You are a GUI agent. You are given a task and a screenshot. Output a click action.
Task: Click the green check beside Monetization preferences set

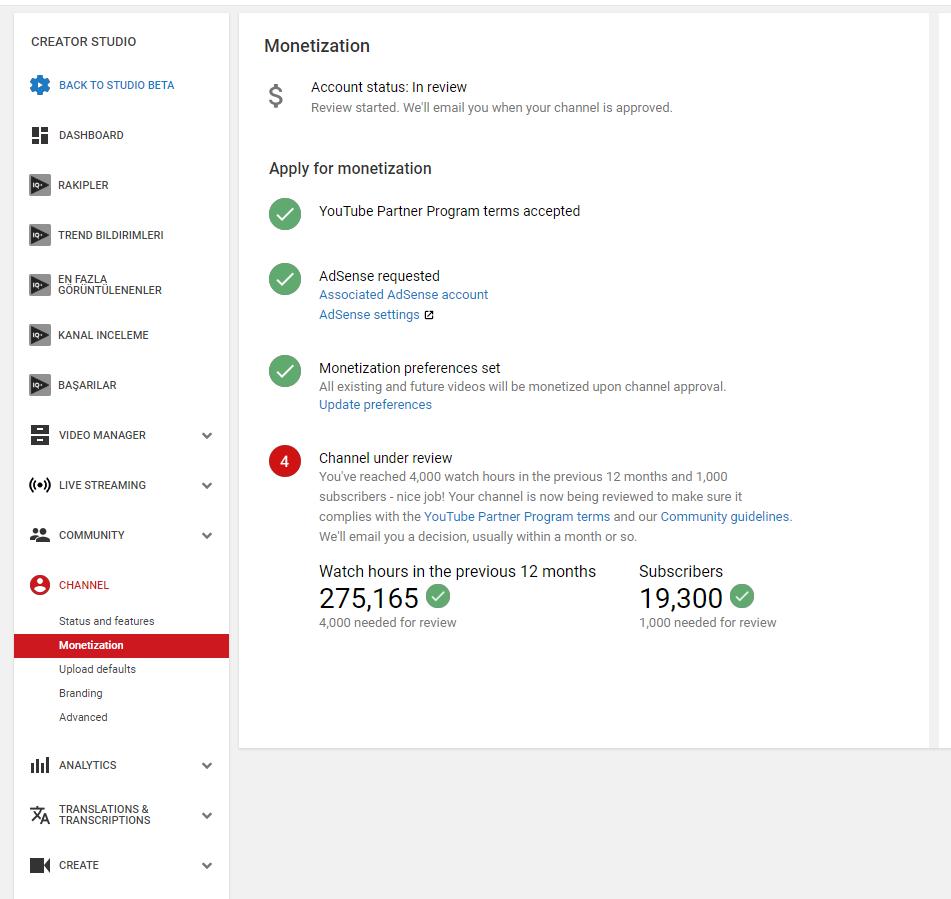(x=285, y=371)
